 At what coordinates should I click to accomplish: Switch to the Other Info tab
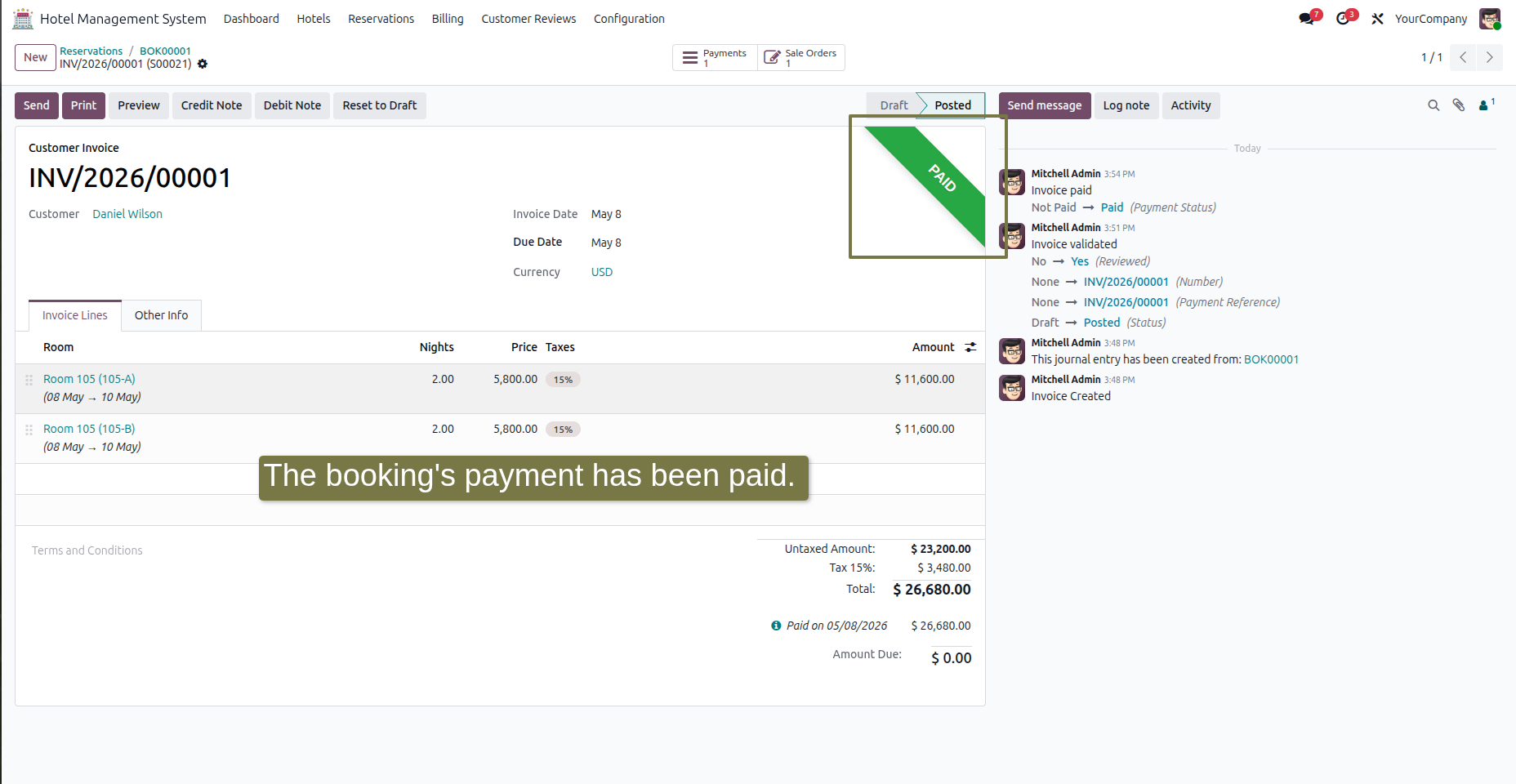click(x=161, y=315)
